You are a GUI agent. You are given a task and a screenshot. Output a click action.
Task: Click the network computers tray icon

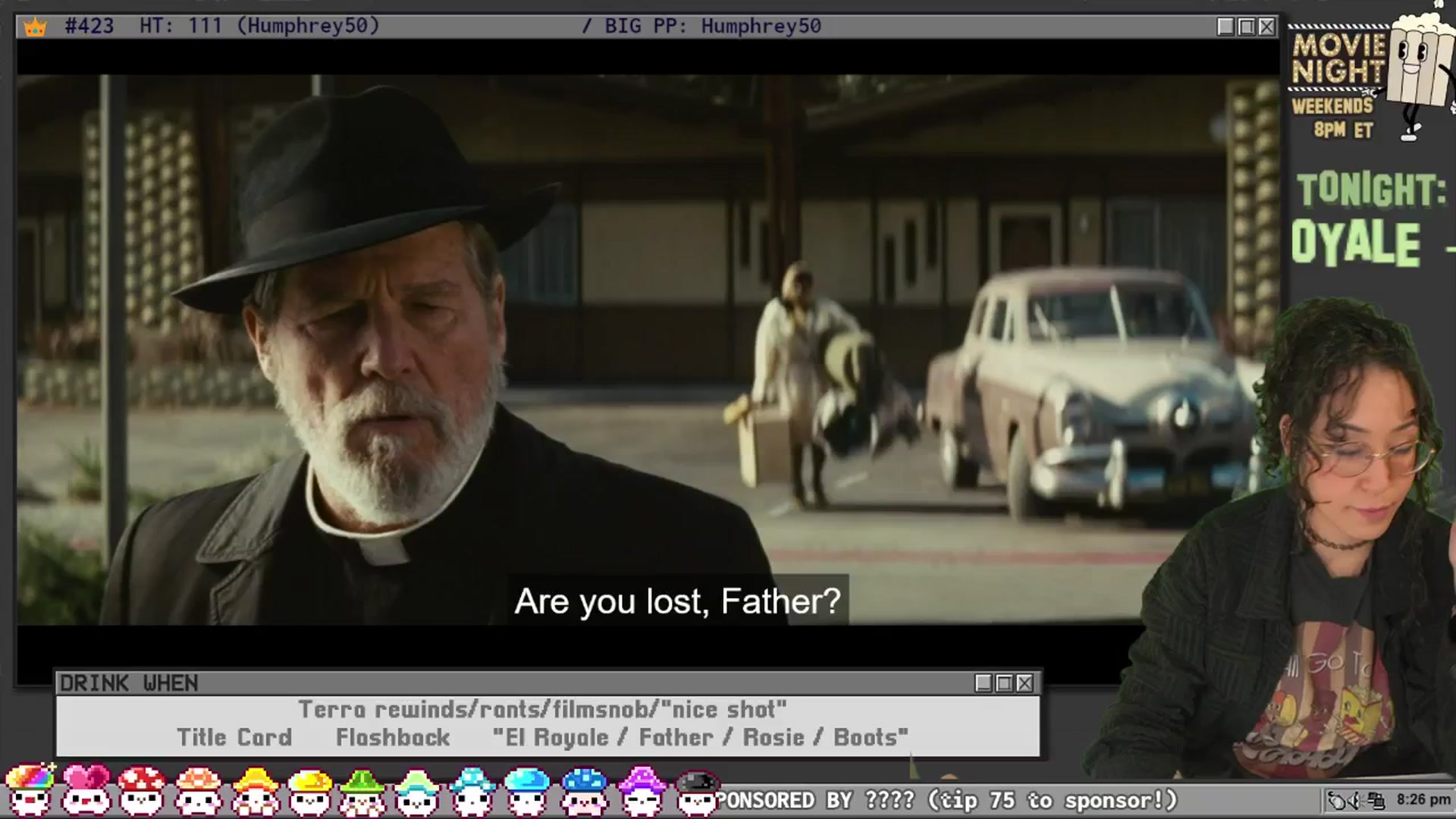coord(1376,800)
